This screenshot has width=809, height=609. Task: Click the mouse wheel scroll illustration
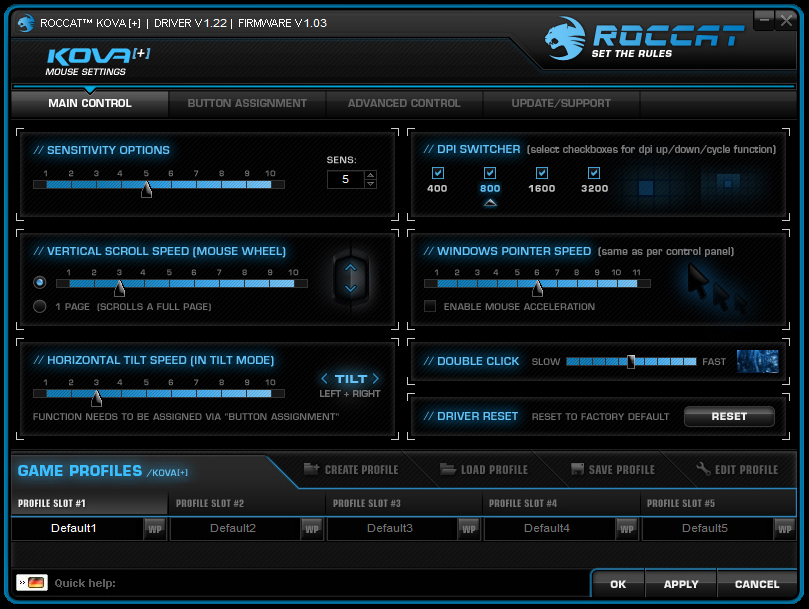coord(351,278)
